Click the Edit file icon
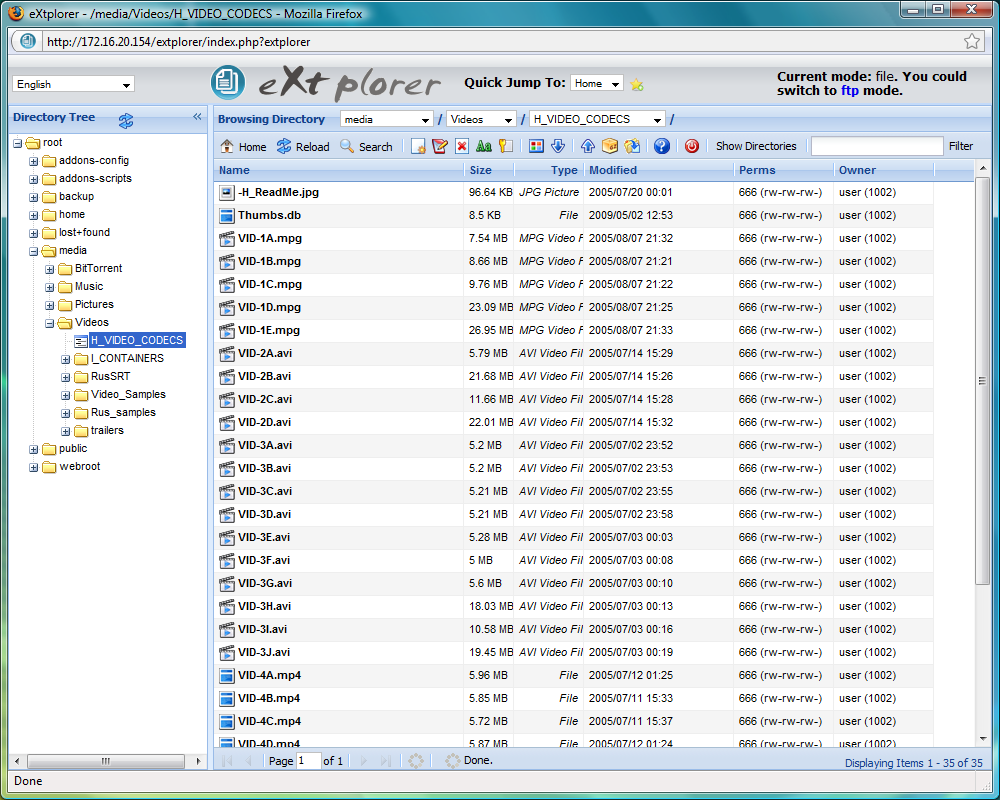Image resolution: width=1000 pixels, height=800 pixels. coord(440,147)
